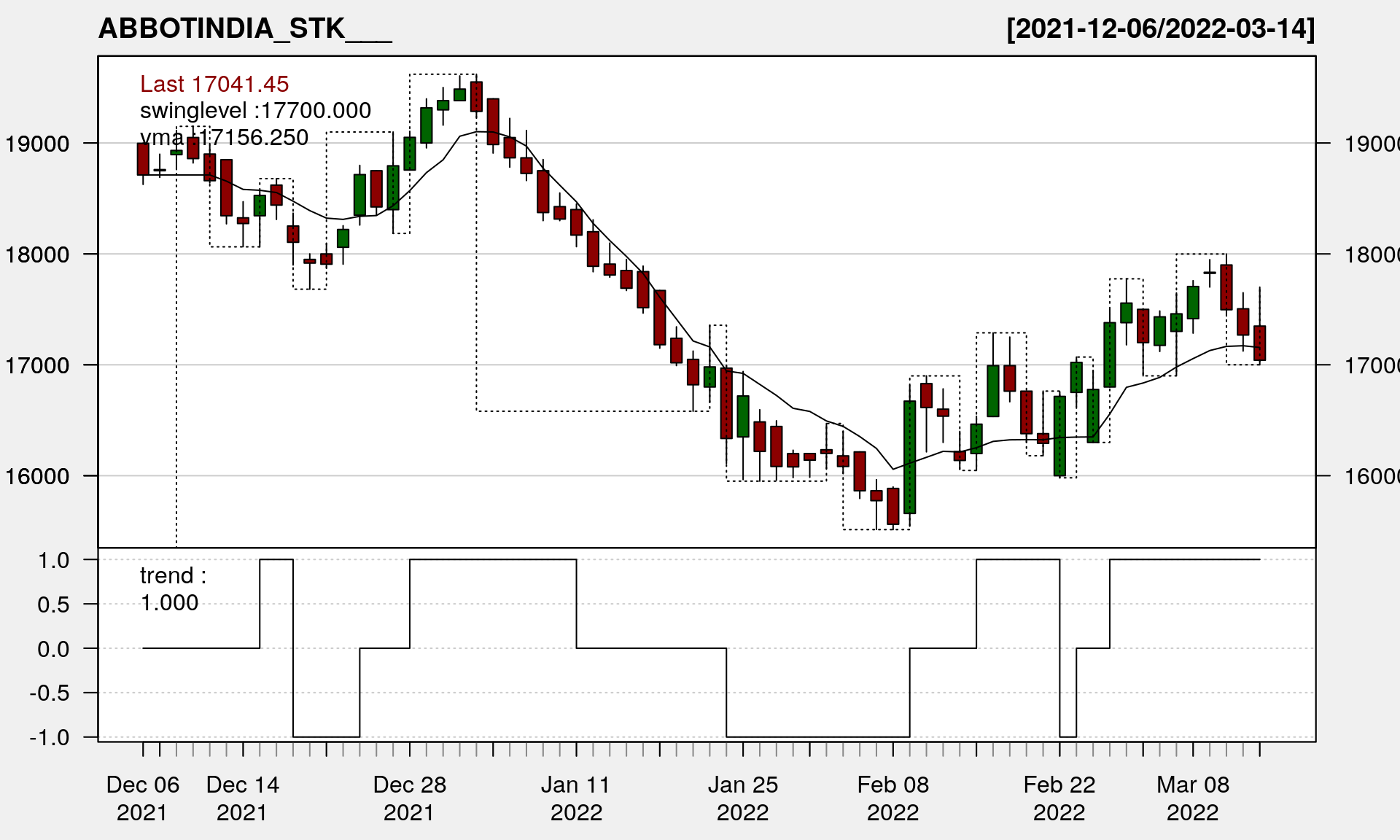Click the Dec 14 2021 date label
Image resolution: width=1400 pixels, height=840 pixels.
242,798
